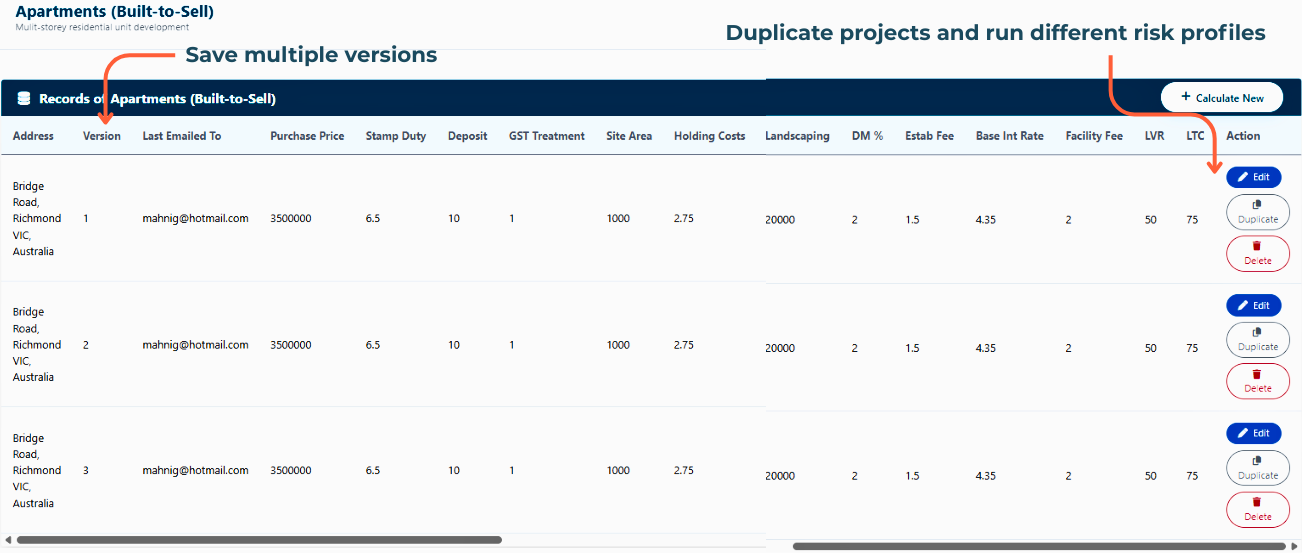1302x553 pixels.
Task: Click the Base Int Rate column header
Action: 1009,136
